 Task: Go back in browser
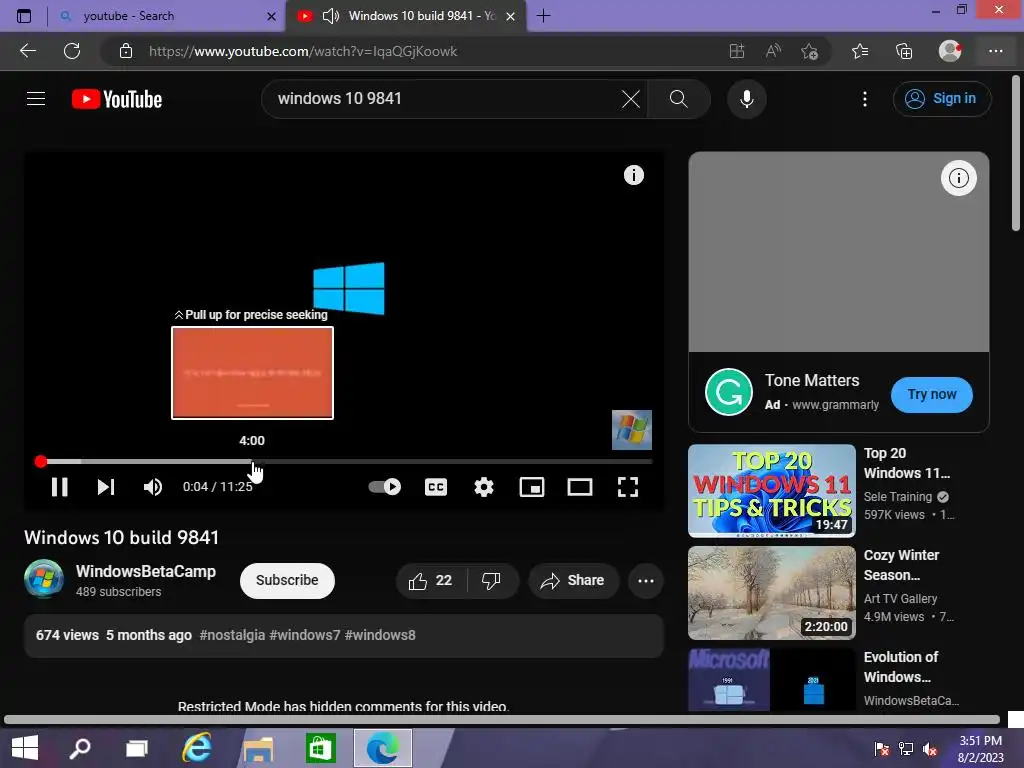point(28,51)
